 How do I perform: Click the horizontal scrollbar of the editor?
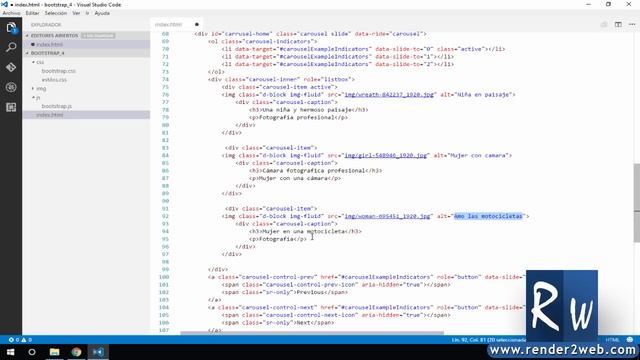coord(312,333)
